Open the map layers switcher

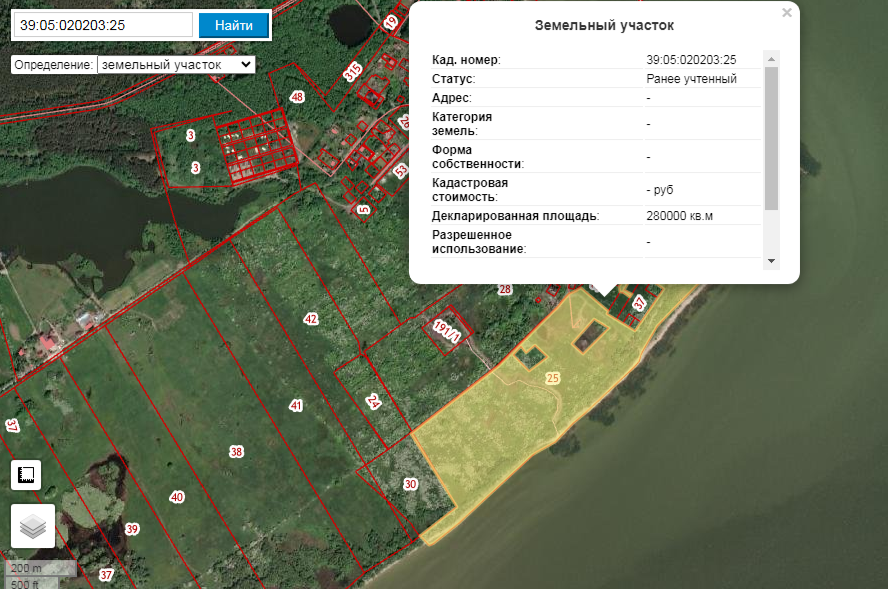33,526
